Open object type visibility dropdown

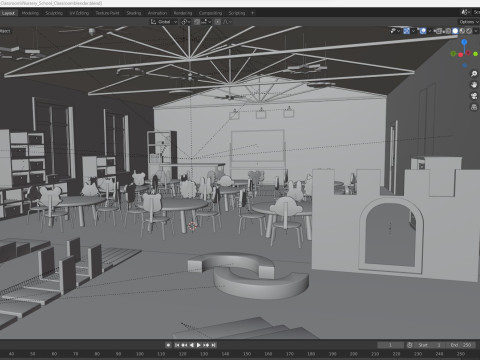click(x=395, y=31)
